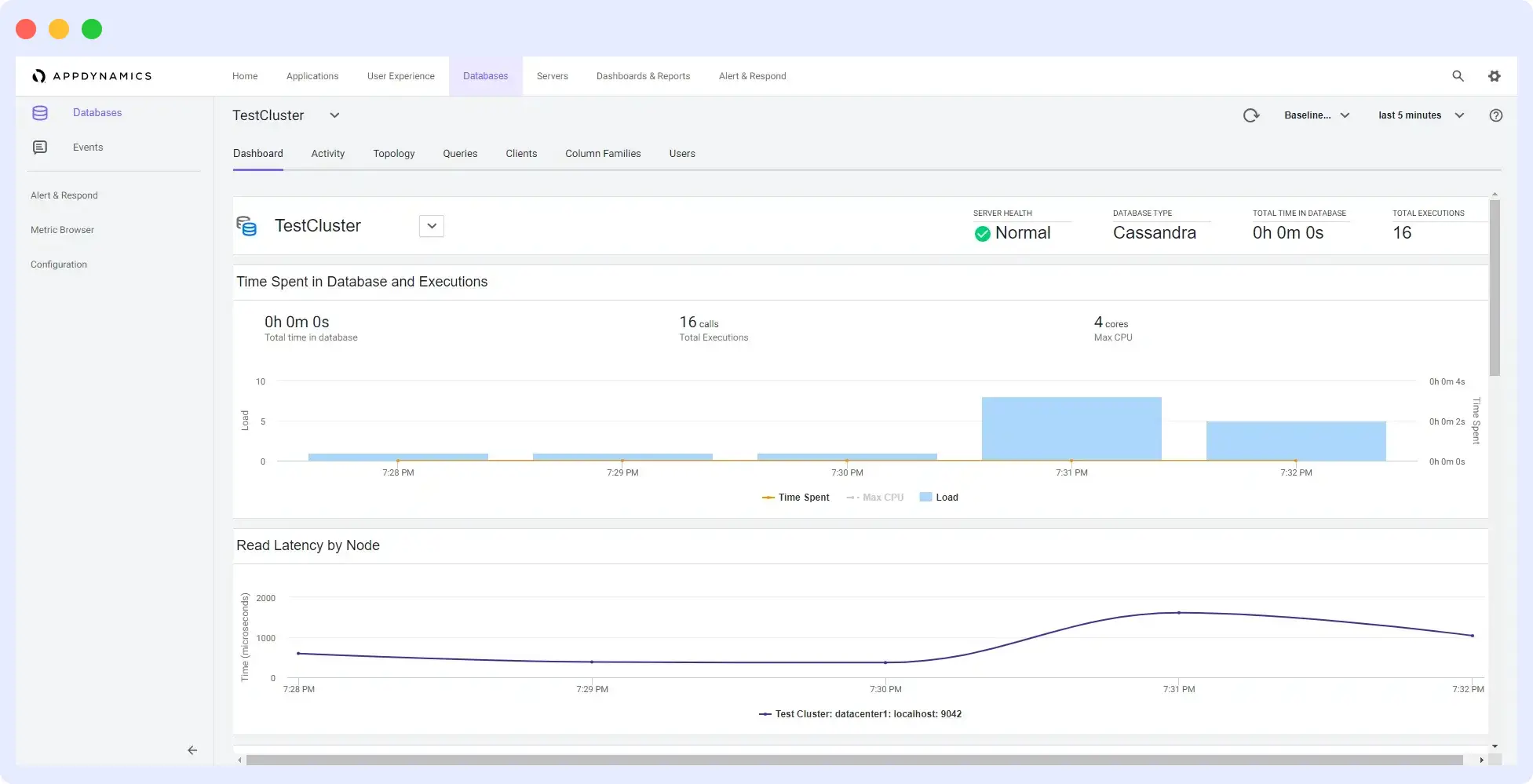
Task: Go to Configuration in the sidebar
Action: coord(59,264)
